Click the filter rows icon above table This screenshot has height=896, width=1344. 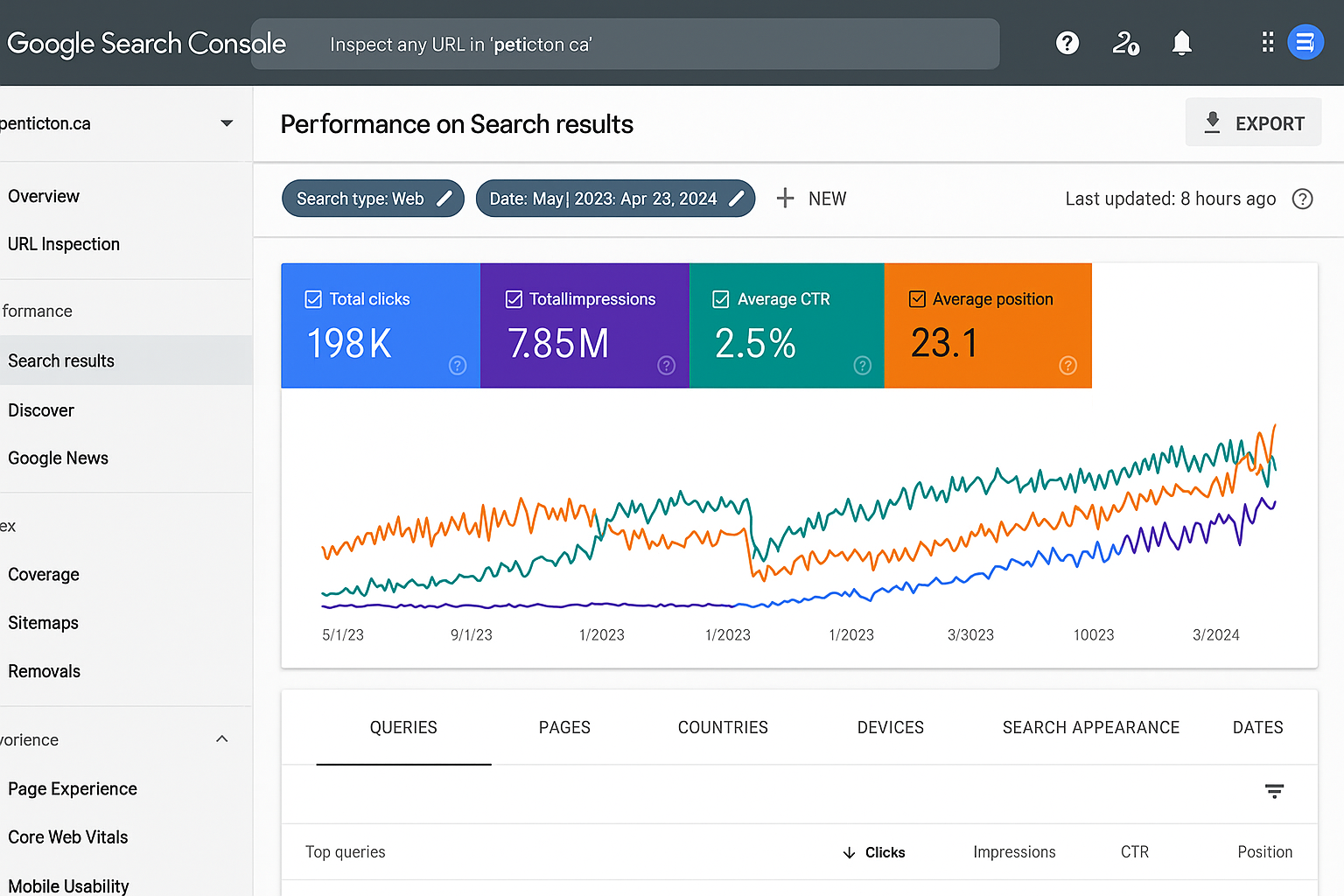(1274, 791)
